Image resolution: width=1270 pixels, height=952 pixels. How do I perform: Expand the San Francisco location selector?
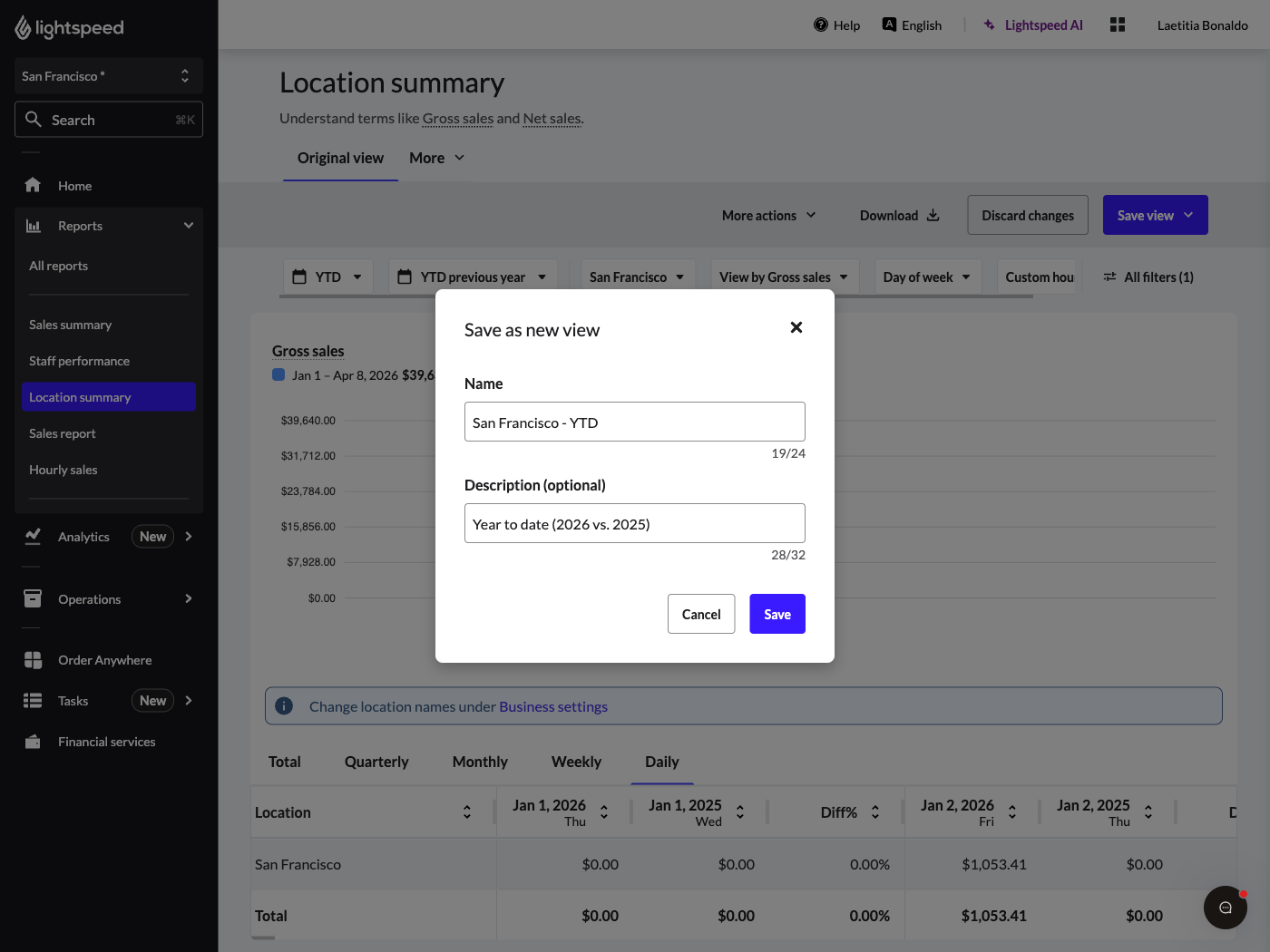click(x=109, y=76)
